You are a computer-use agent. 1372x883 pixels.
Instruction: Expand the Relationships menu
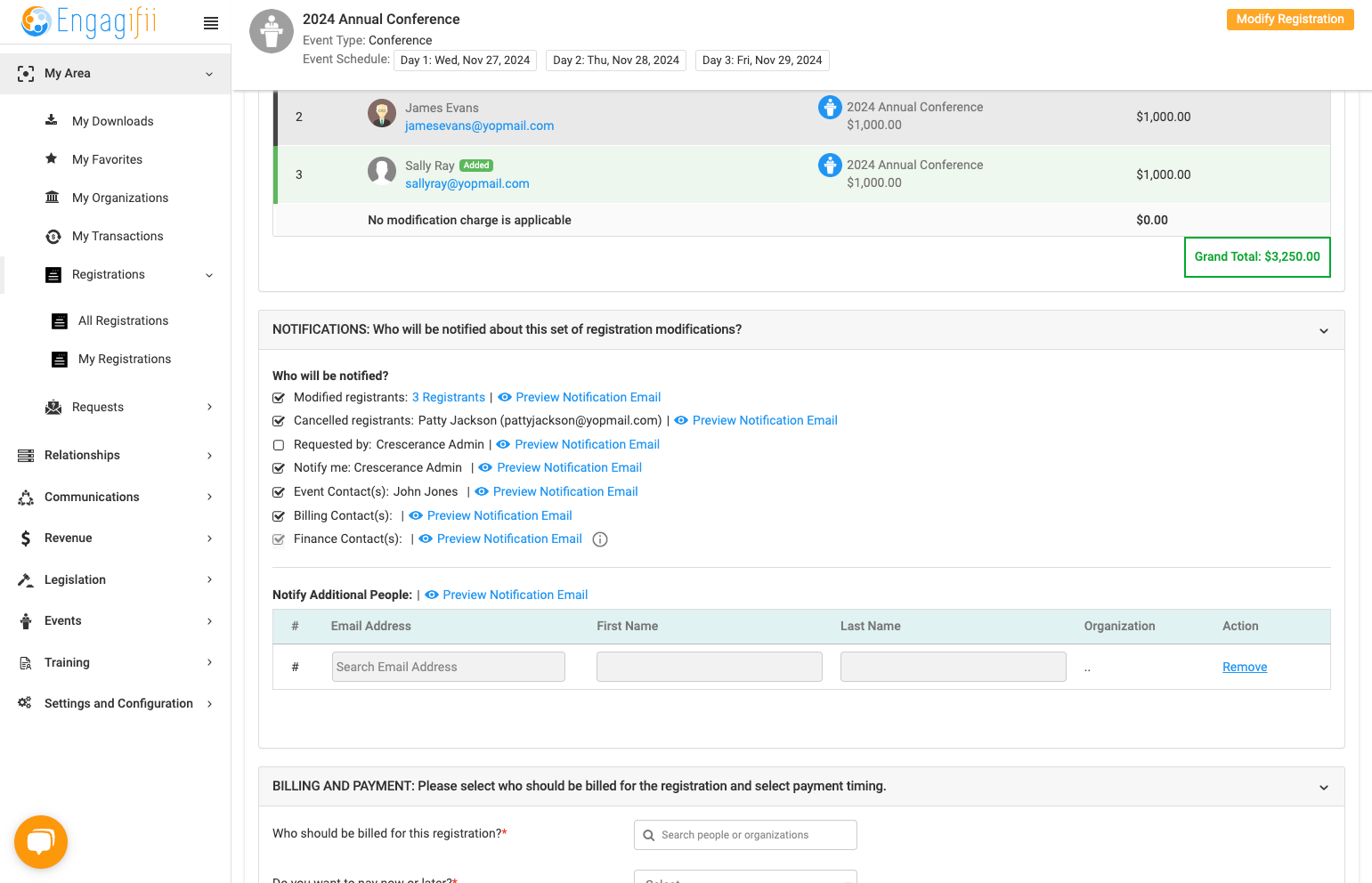[x=116, y=455]
